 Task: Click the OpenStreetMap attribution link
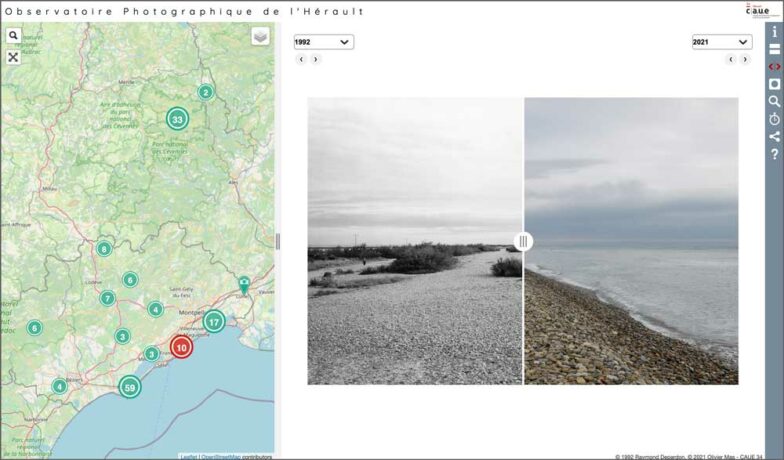pyautogui.click(x=221, y=456)
